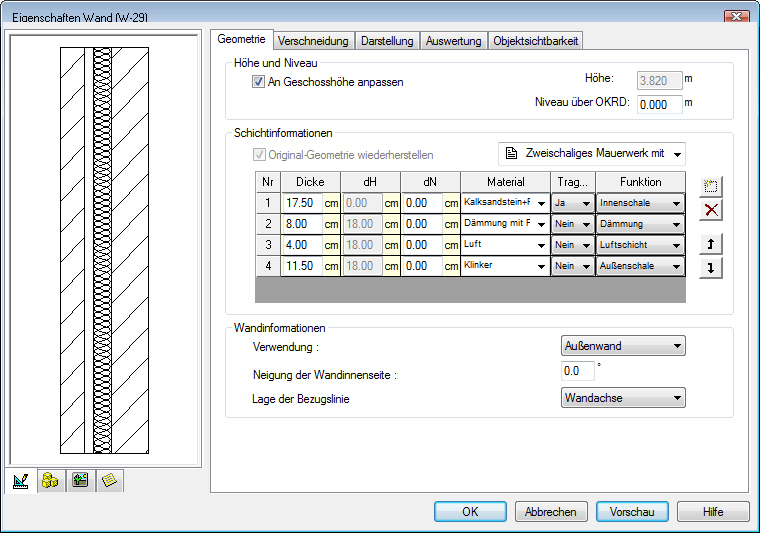Click the Vorschau button

click(x=632, y=512)
